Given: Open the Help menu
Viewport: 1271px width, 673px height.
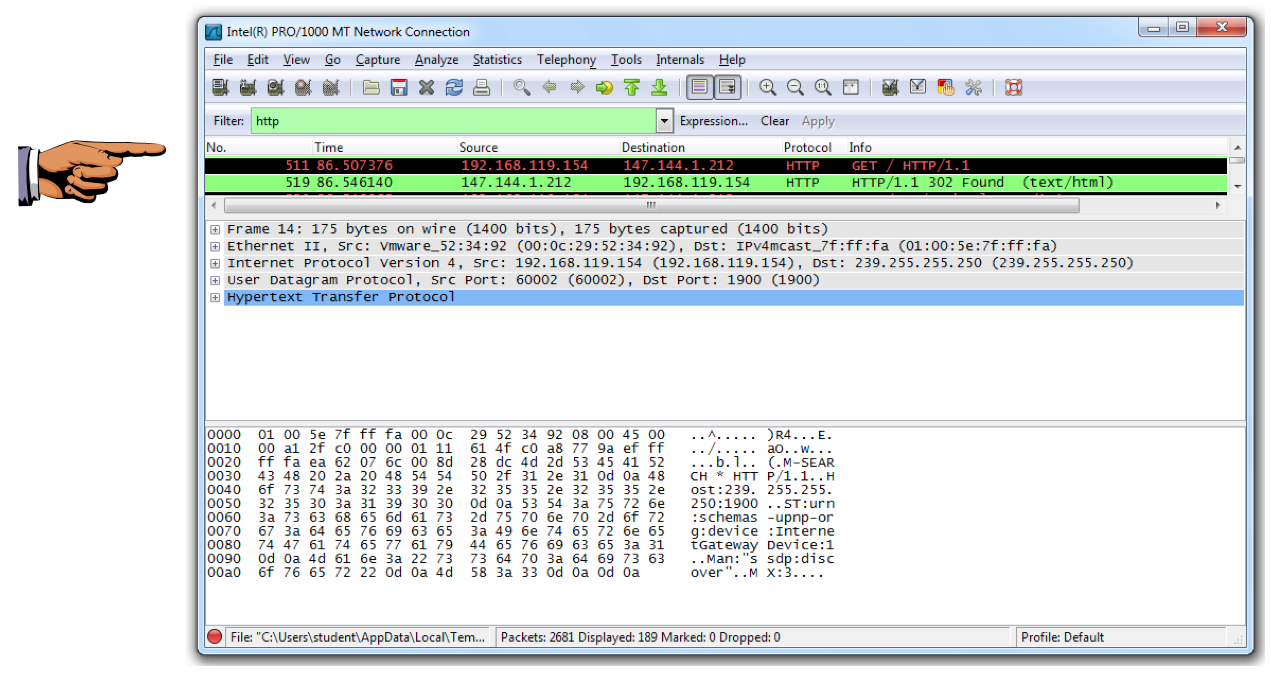Looking at the screenshot, I should click(x=732, y=60).
